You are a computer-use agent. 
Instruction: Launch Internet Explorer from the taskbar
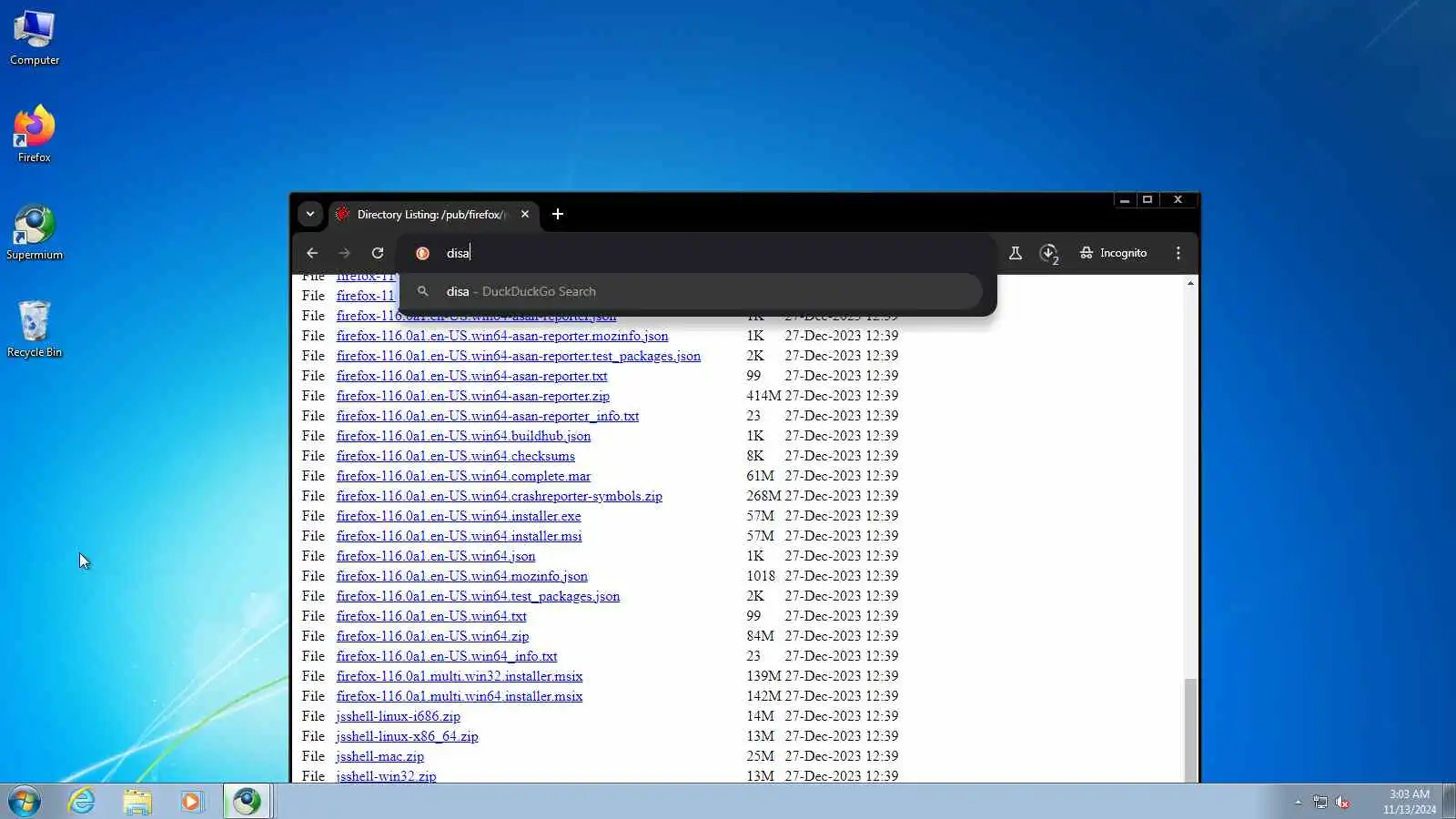(82, 802)
